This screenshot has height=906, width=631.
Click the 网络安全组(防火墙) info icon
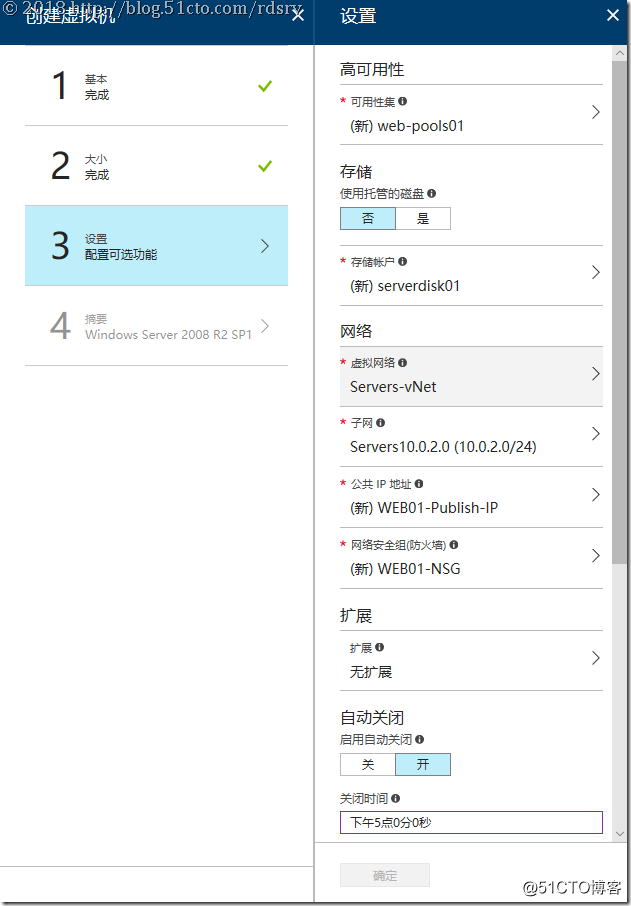[454, 544]
